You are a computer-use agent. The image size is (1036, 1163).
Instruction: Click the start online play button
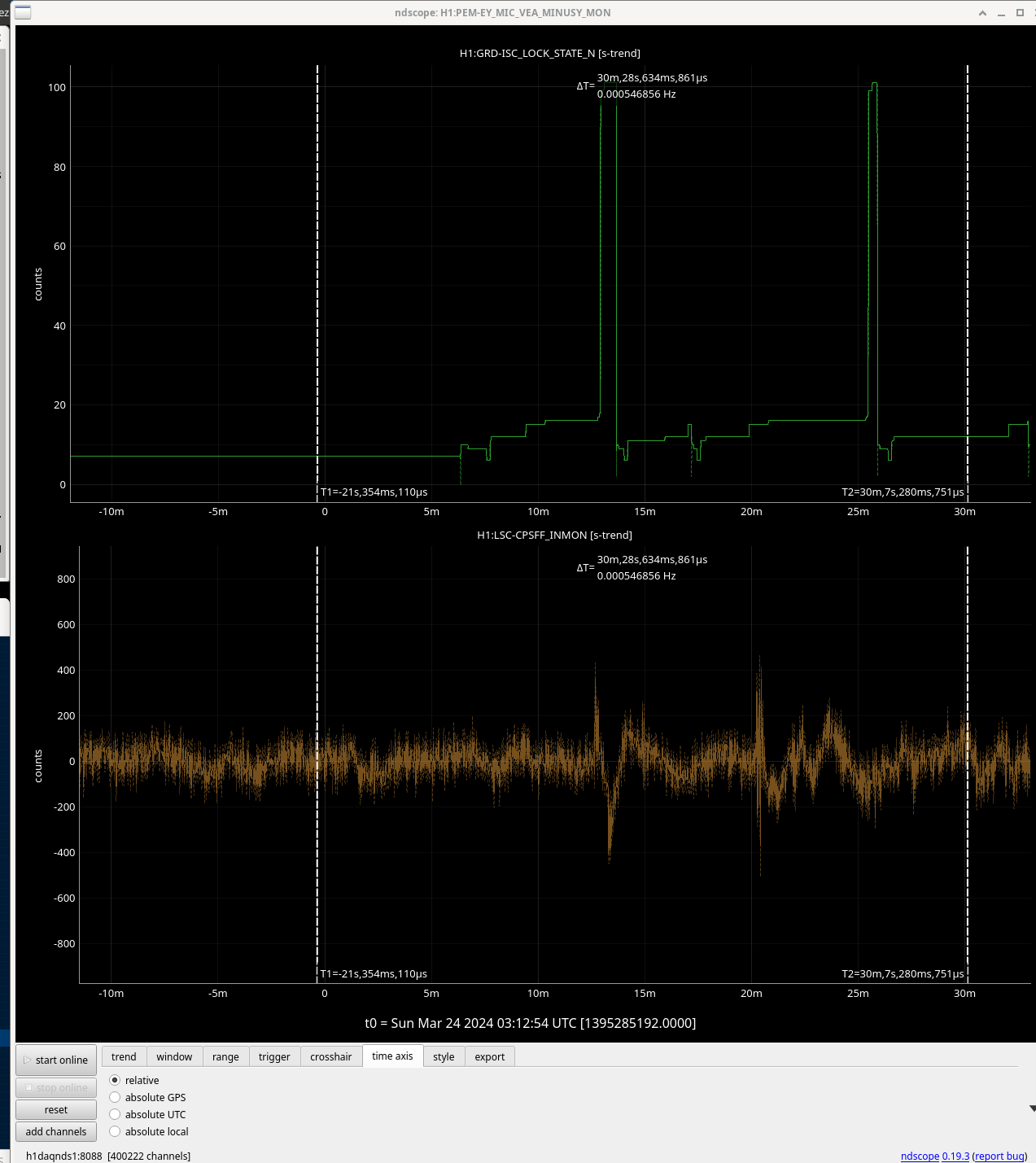point(56,1060)
